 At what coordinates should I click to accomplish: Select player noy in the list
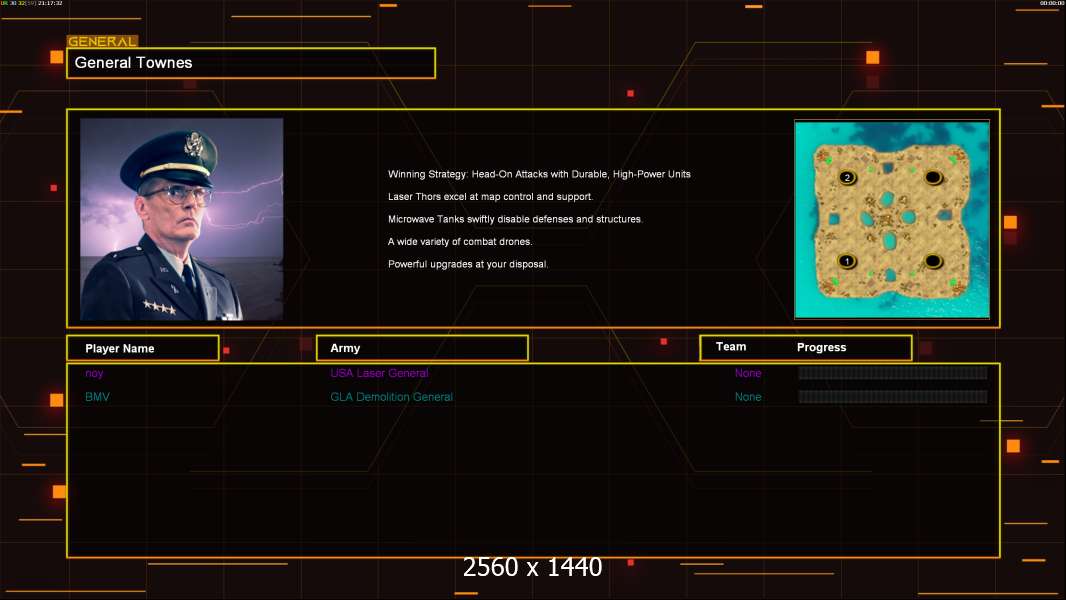(x=94, y=373)
